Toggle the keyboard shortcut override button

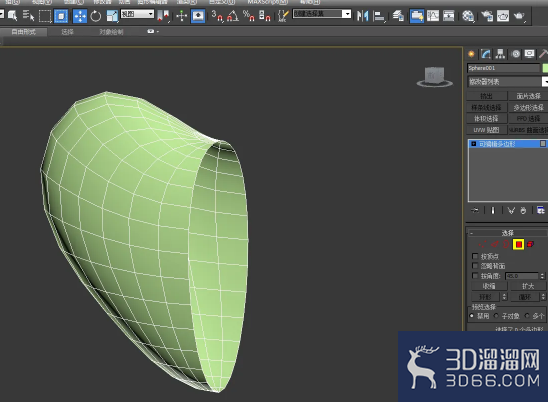pyautogui.click(x=198, y=16)
